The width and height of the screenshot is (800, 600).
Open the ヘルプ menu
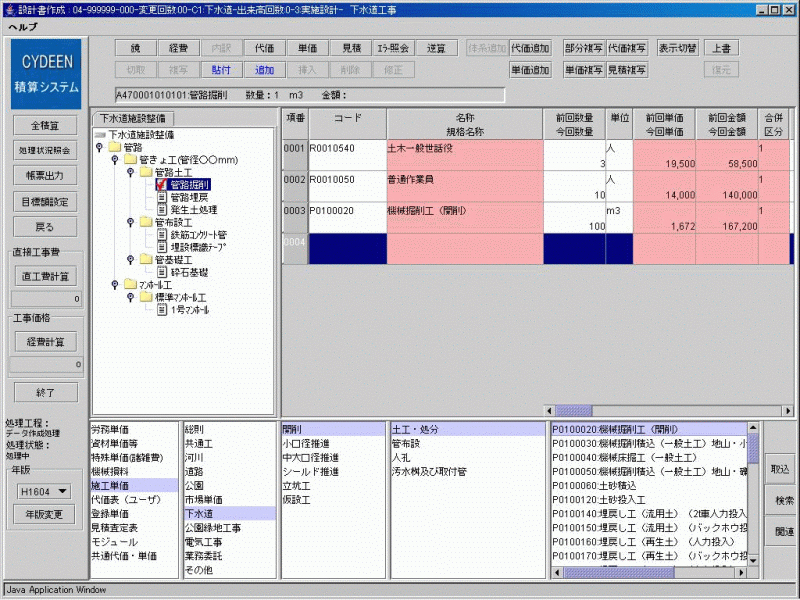pos(22,27)
